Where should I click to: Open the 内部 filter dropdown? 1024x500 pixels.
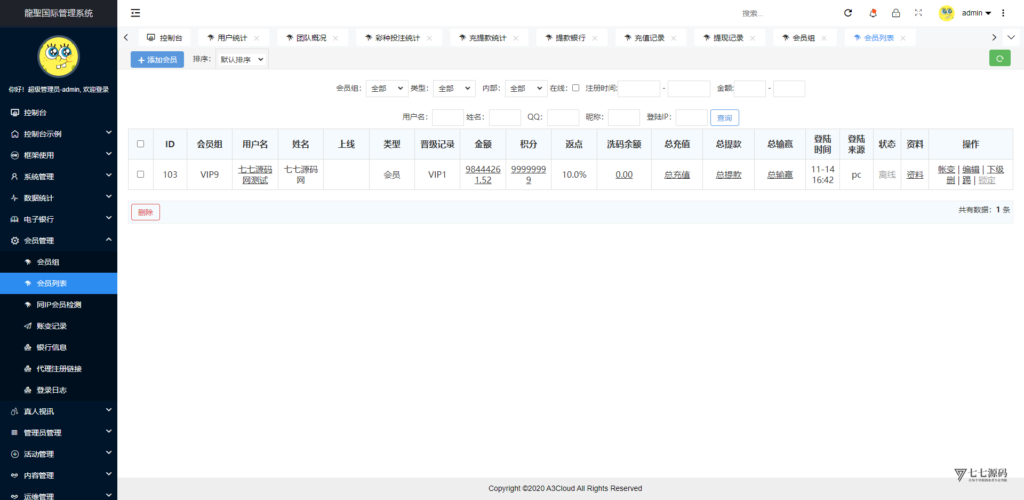point(526,88)
